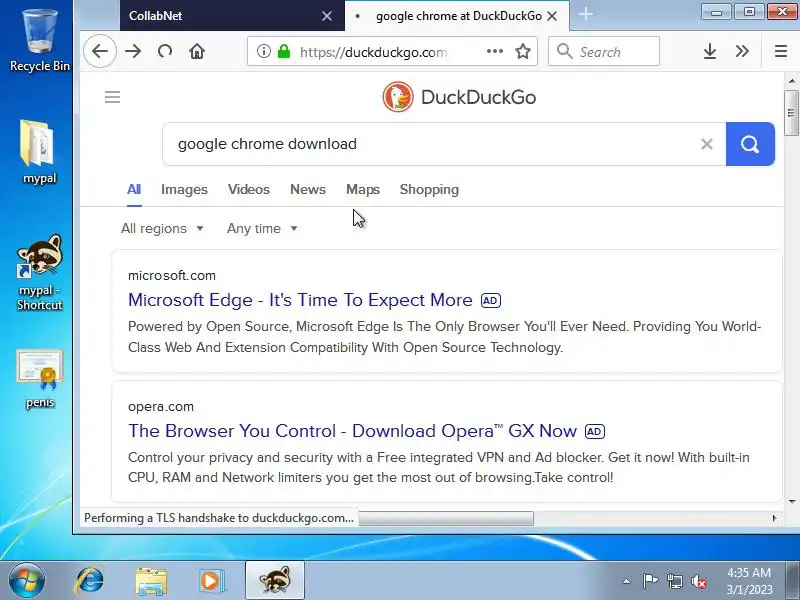The image size is (800, 600).
Task: Select mypal - Shortcut desktop icon
Action: click(39, 273)
